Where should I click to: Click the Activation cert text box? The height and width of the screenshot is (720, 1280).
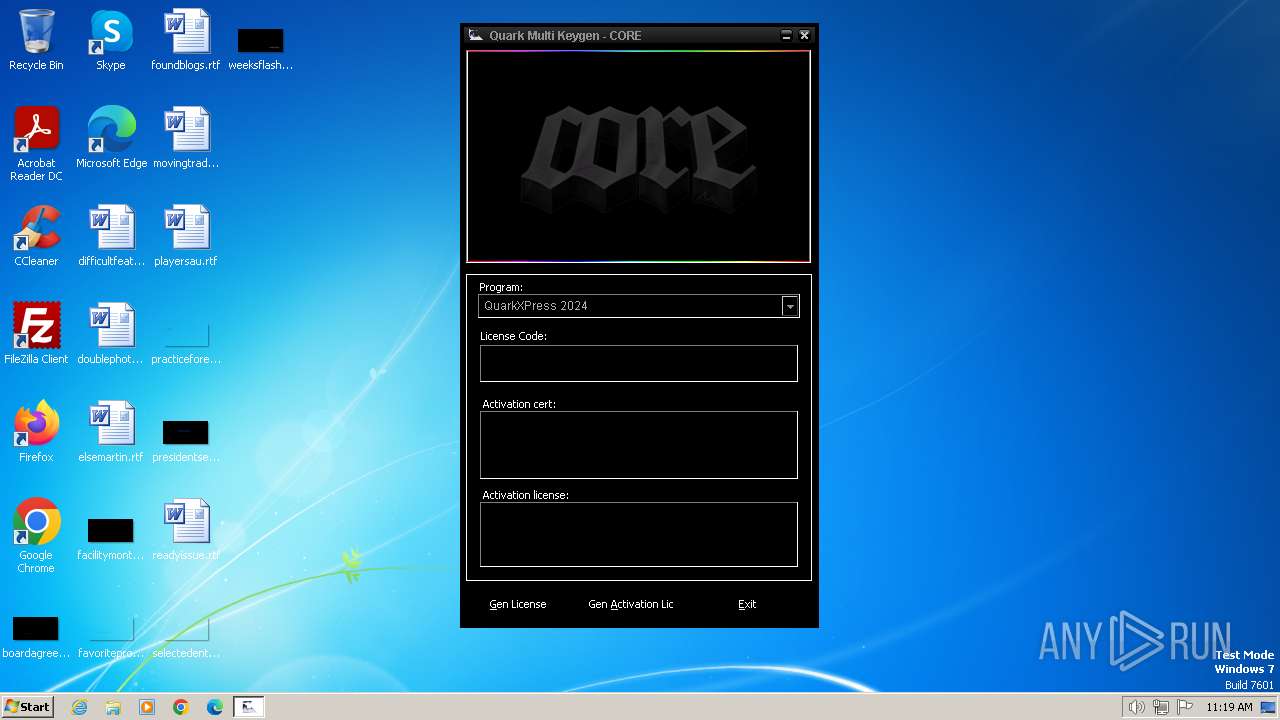[x=638, y=445]
